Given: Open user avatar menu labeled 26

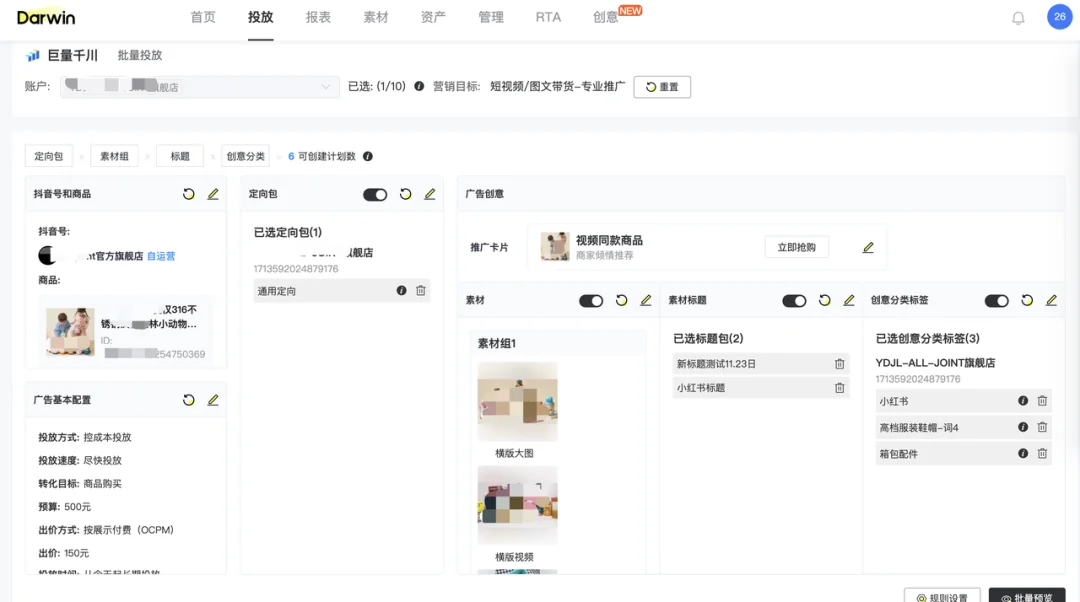Looking at the screenshot, I should pyautogui.click(x=1059, y=17).
